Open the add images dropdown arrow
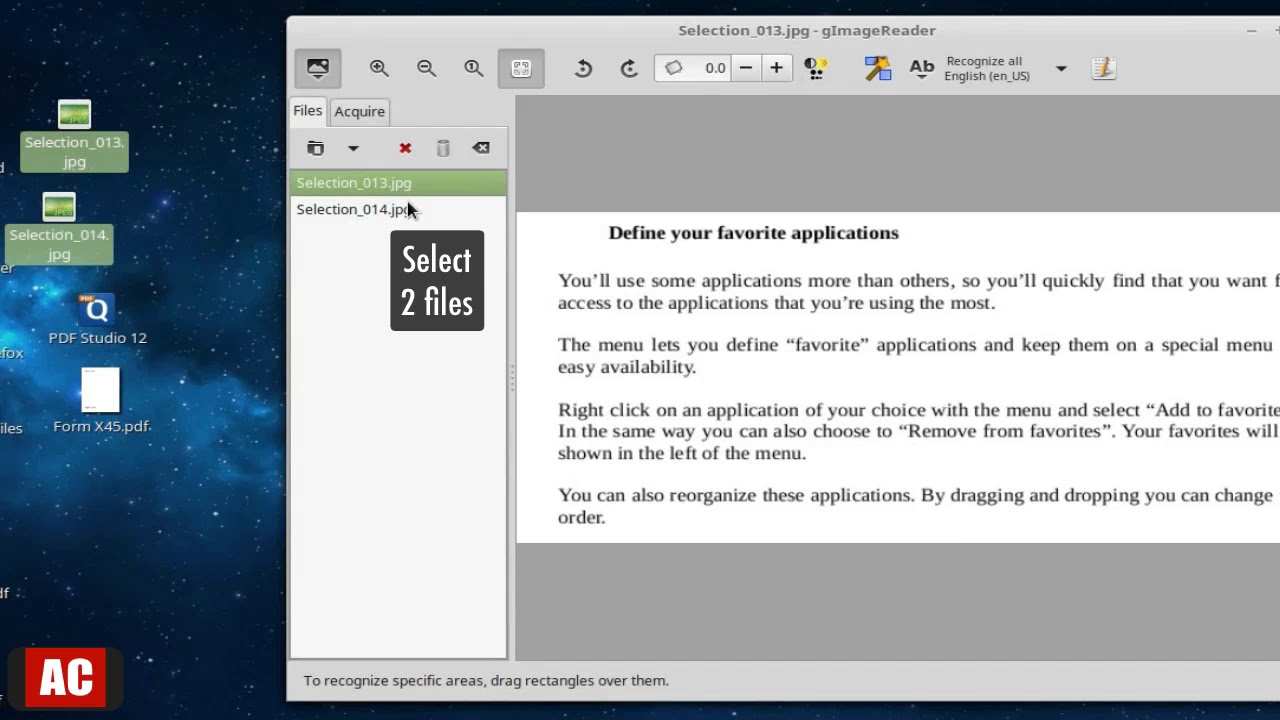1280x720 pixels. click(x=353, y=148)
